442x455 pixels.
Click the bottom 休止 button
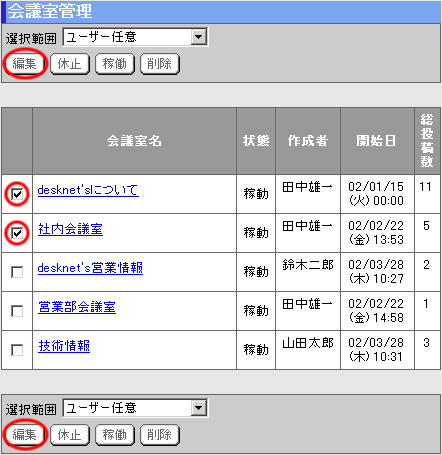70,435
